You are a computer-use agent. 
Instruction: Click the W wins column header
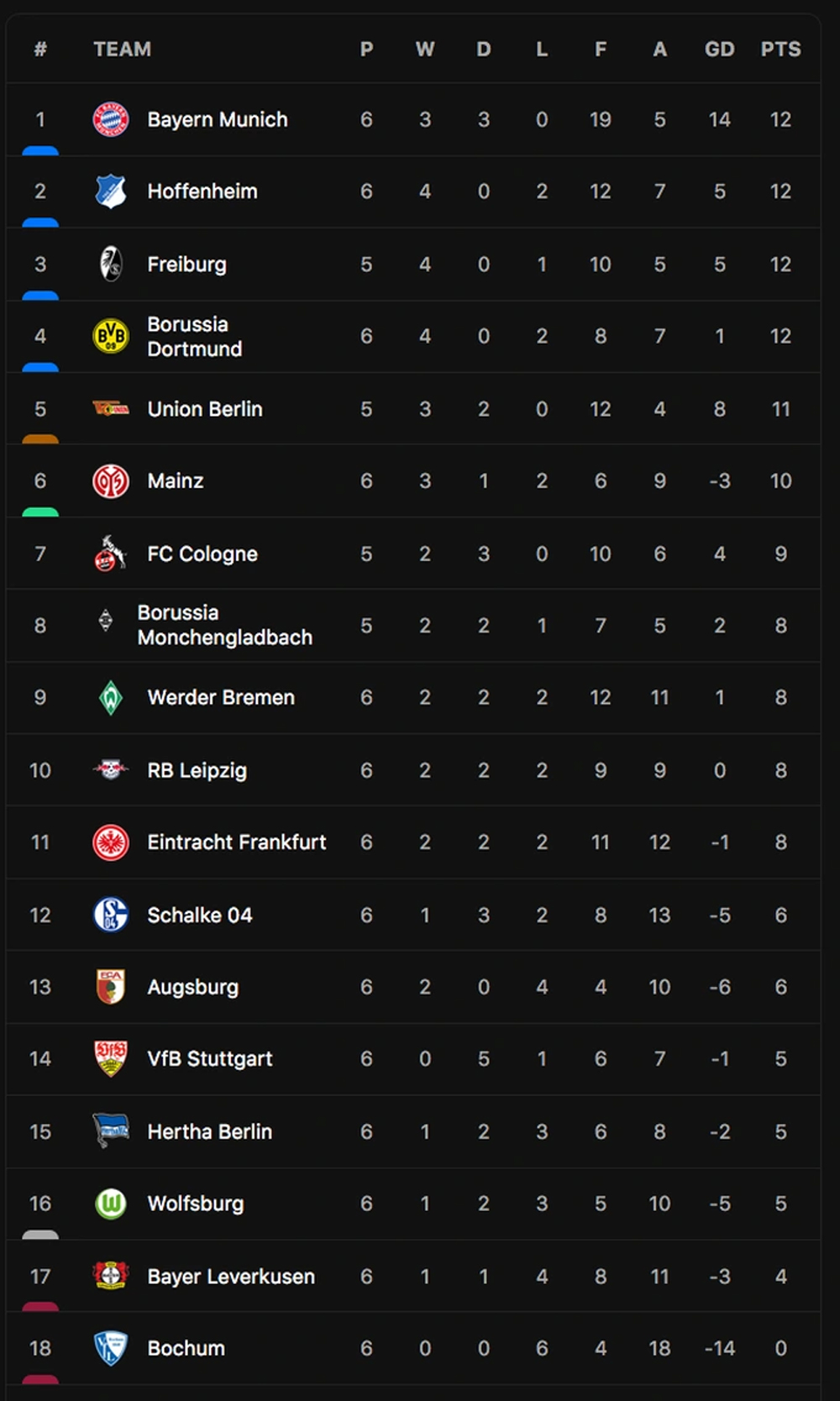pos(425,50)
